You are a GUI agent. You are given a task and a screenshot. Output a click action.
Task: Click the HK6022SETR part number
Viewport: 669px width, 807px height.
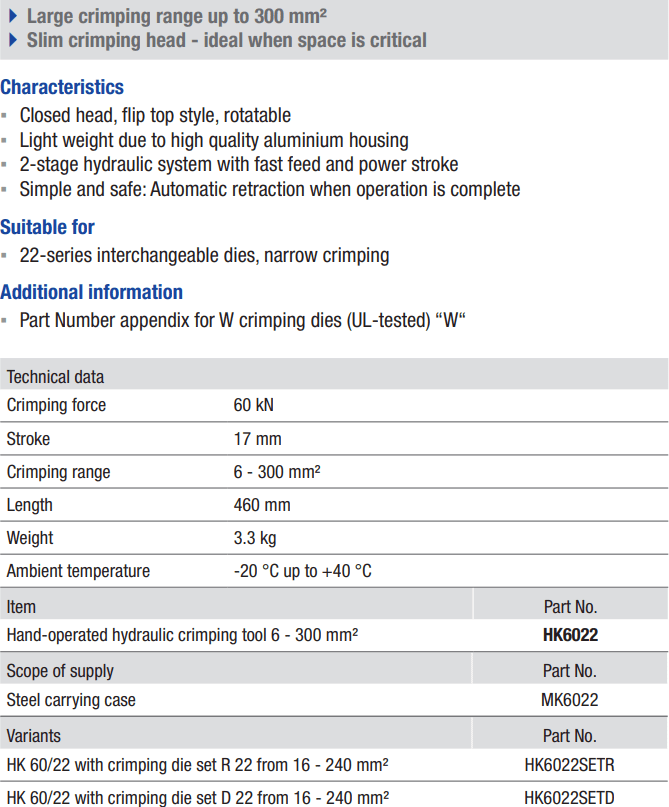(570, 766)
